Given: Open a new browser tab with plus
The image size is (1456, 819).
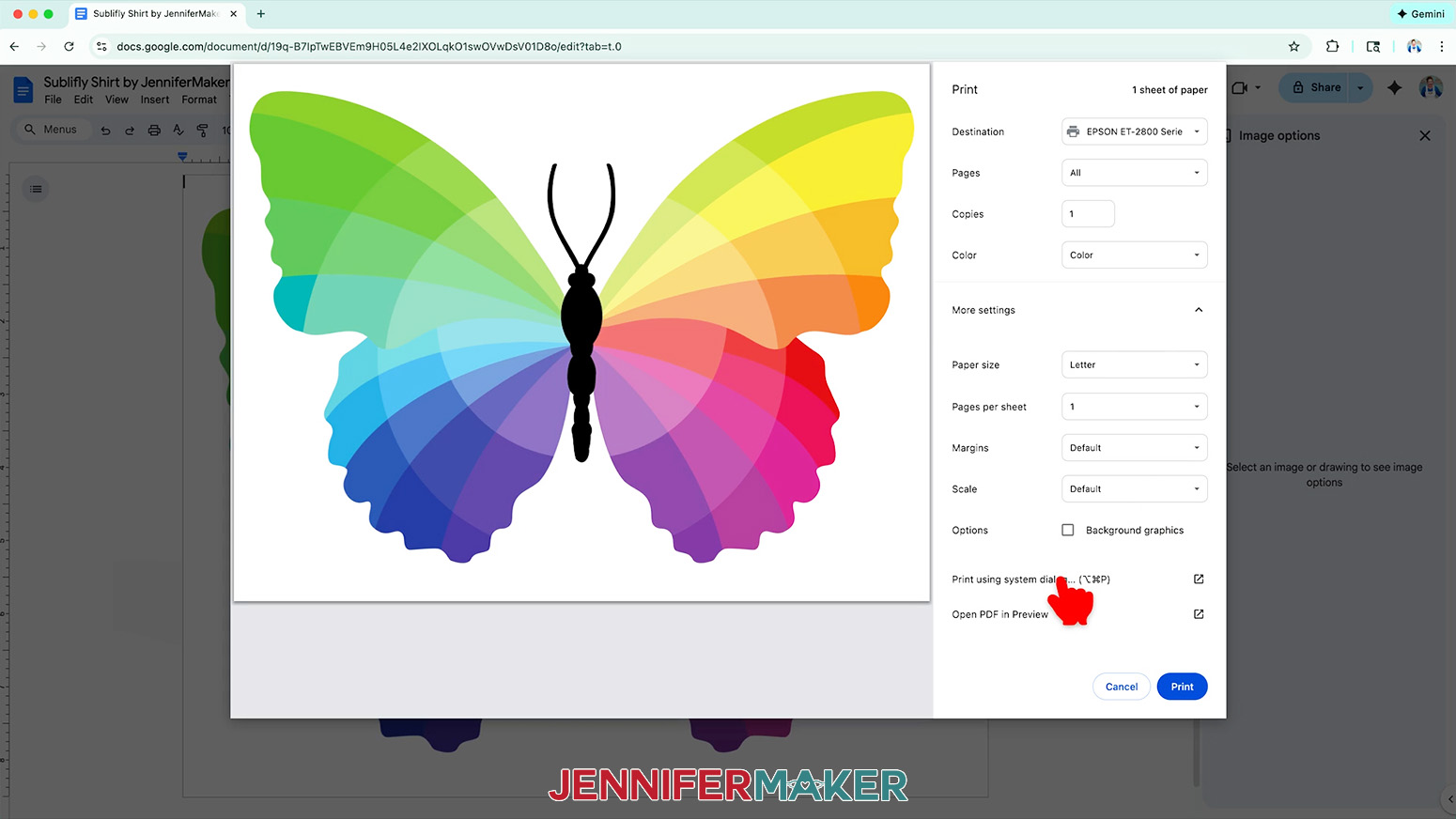Looking at the screenshot, I should (261, 13).
